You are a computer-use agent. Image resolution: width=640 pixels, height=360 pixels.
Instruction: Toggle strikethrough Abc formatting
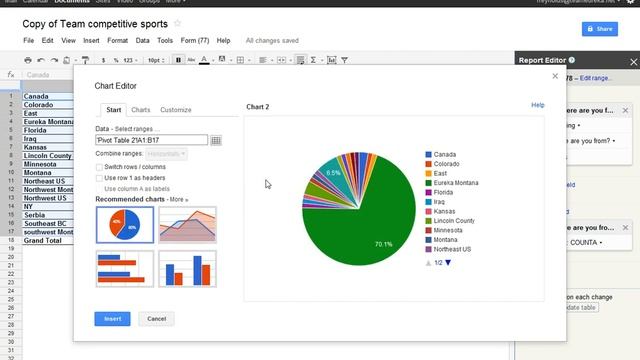(x=191, y=60)
